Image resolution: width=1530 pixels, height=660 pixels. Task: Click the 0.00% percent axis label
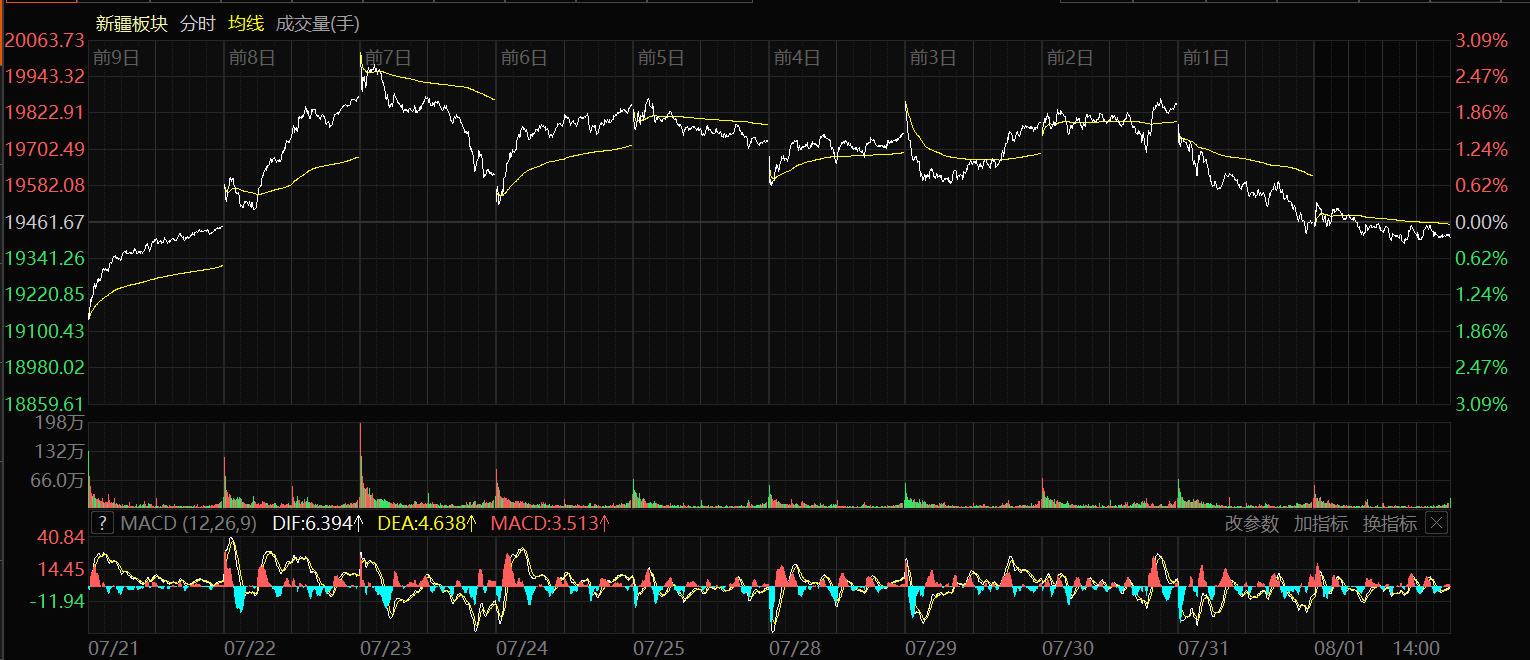pyautogui.click(x=1481, y=221)
